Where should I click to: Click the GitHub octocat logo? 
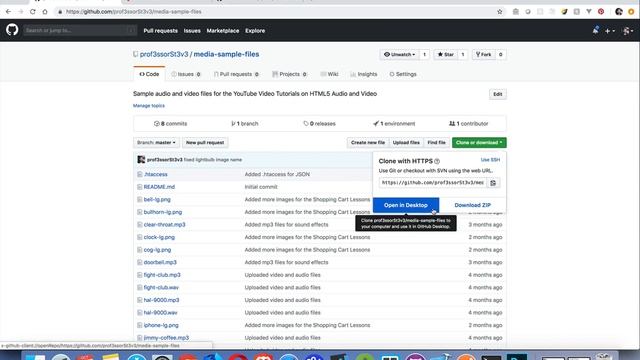point(12,30)
